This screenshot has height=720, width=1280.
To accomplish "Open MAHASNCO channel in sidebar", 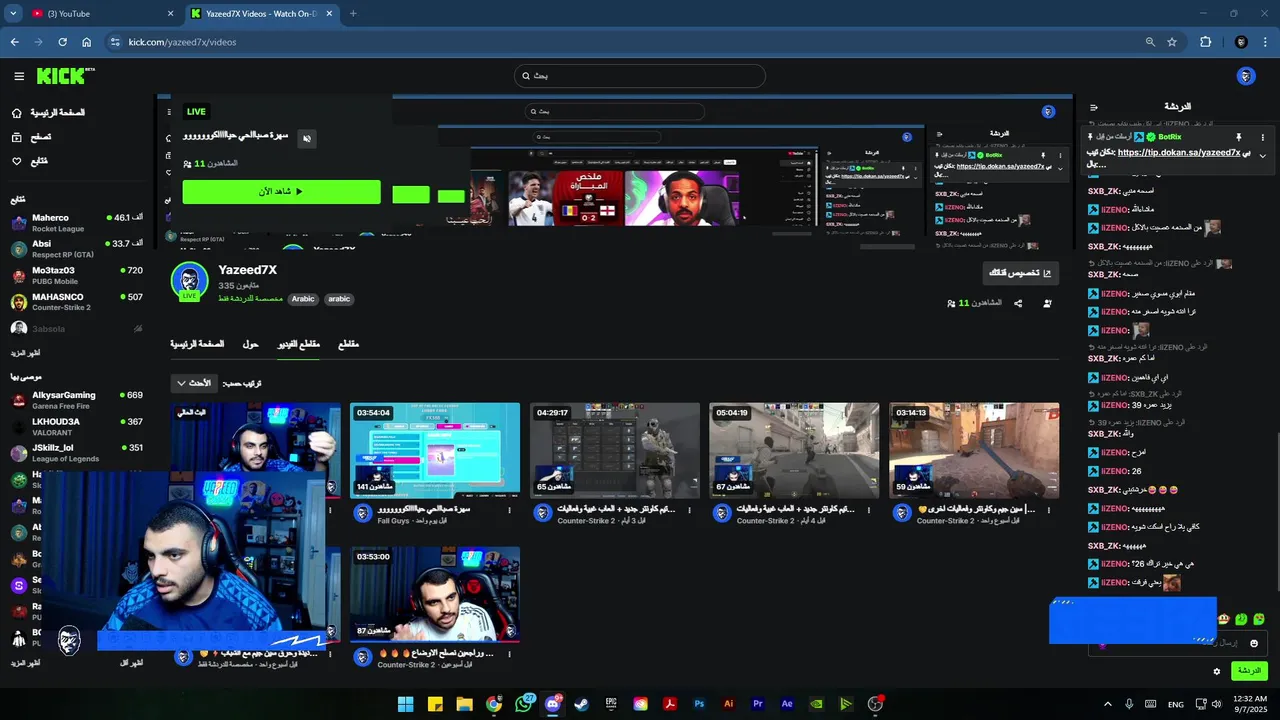I will (76, 301).
